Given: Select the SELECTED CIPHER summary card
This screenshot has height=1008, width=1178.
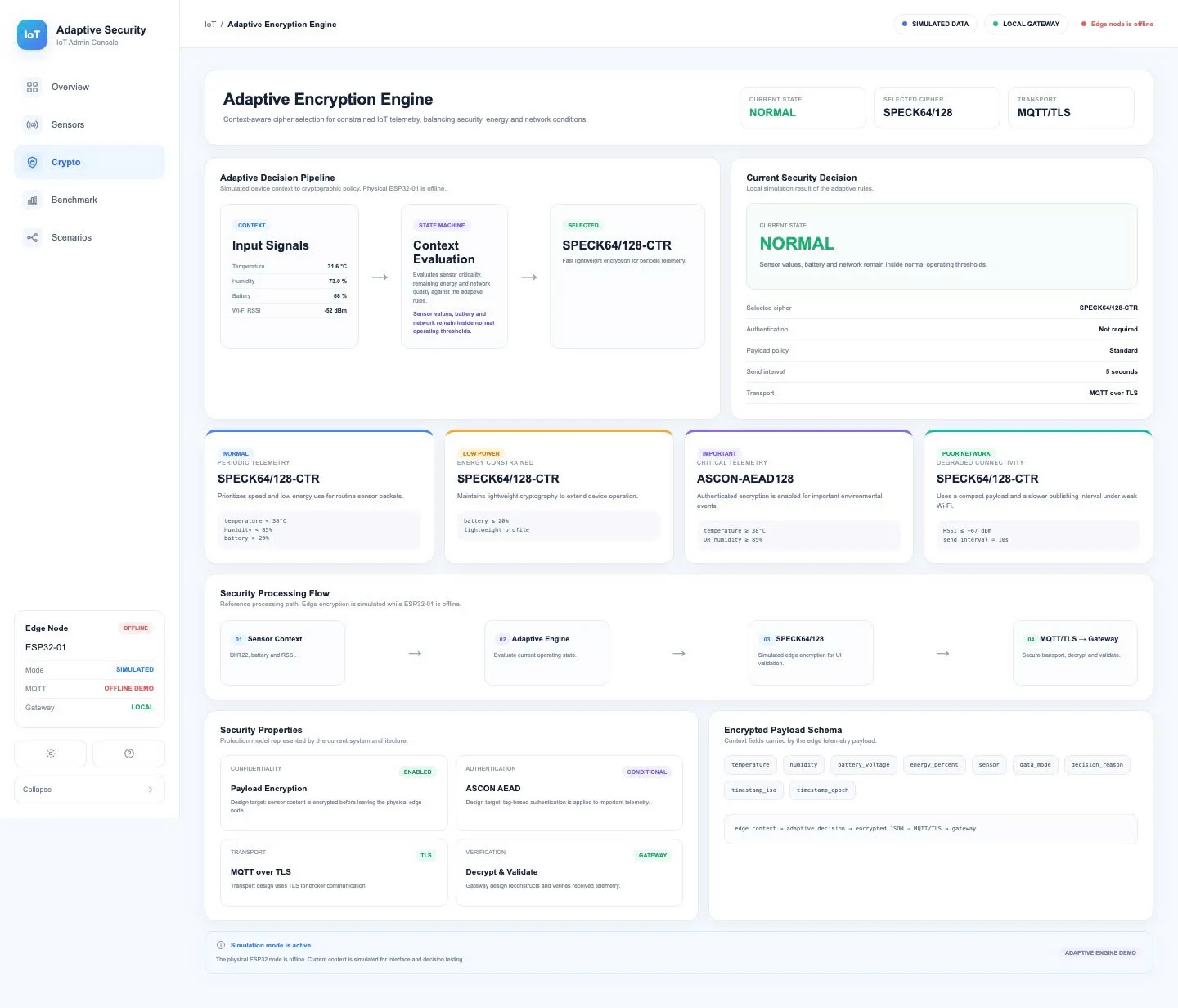Looking at the screenshot, I should pyautogui.click(x=937, y=107).
